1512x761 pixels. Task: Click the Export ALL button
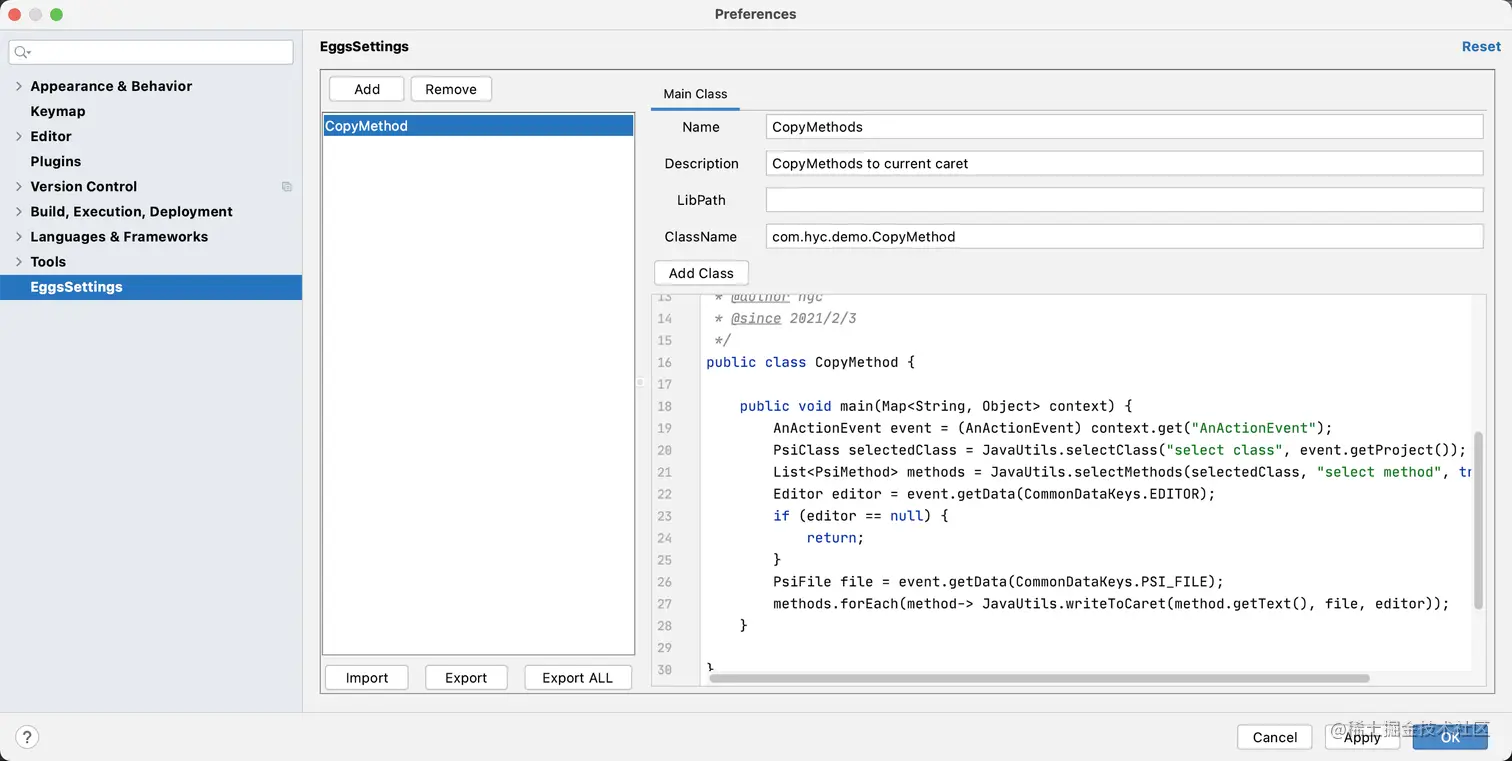point(577,677)
